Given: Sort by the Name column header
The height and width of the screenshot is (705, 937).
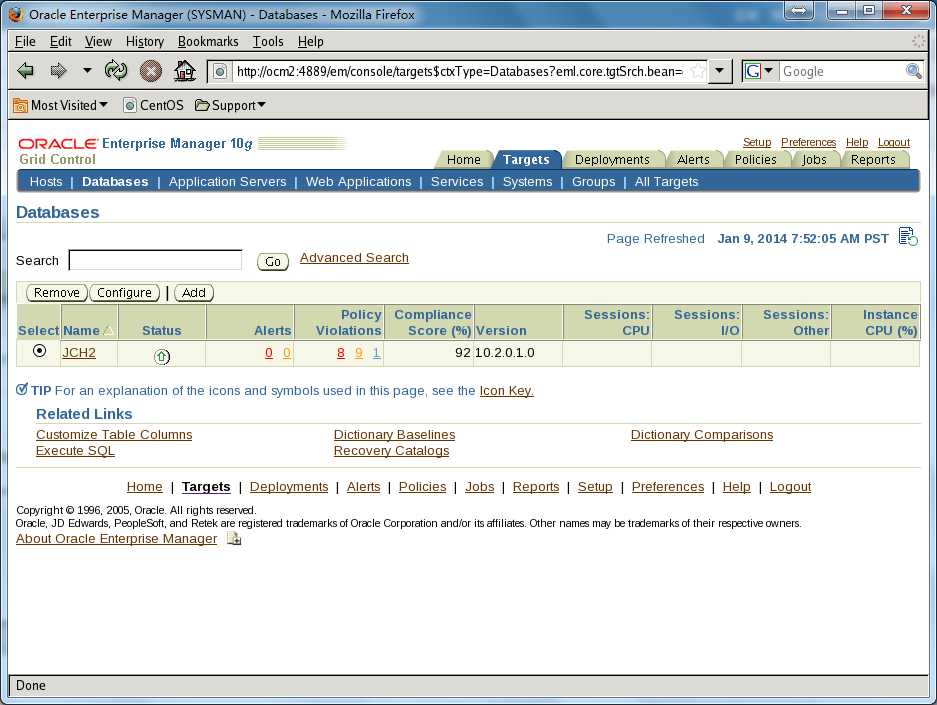Looking at the screenshot, I should (81, 330).
